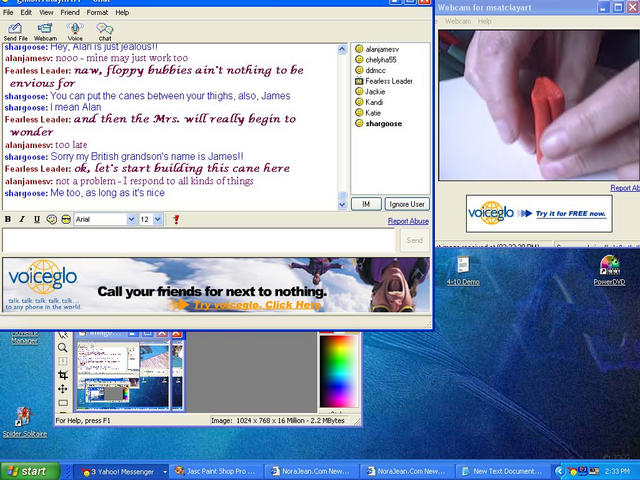Click the Chat toolbar icon
The image size is (640, 480).
click(x=105, y=32)
